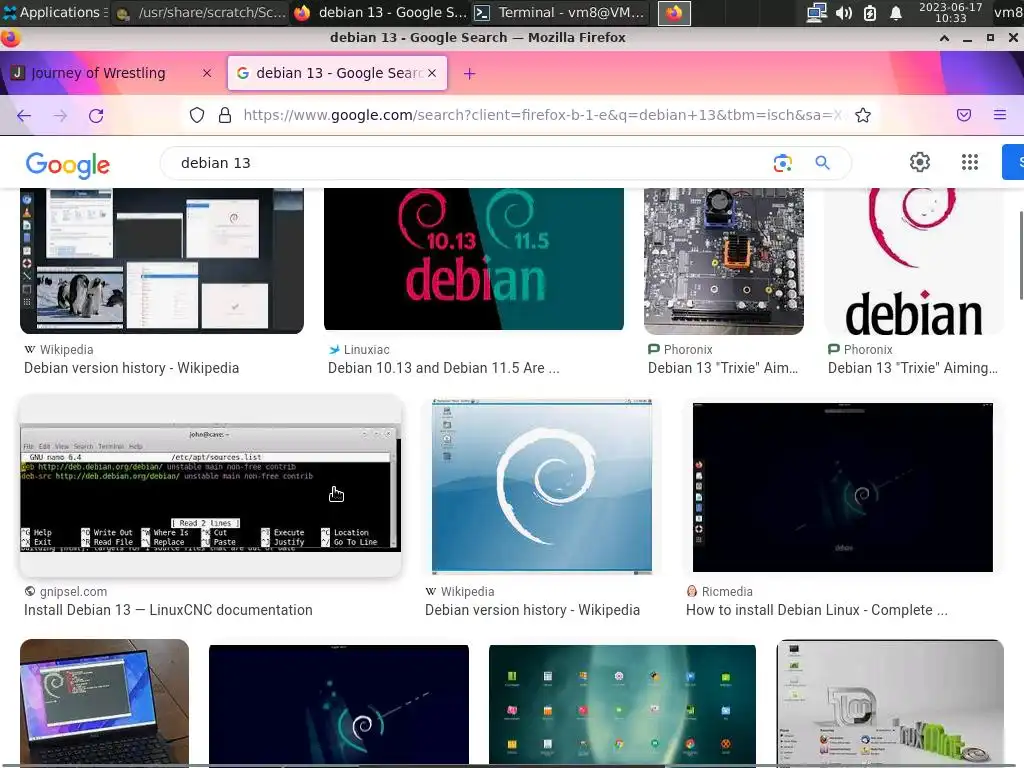View site security padlock information

pos(225,116)
